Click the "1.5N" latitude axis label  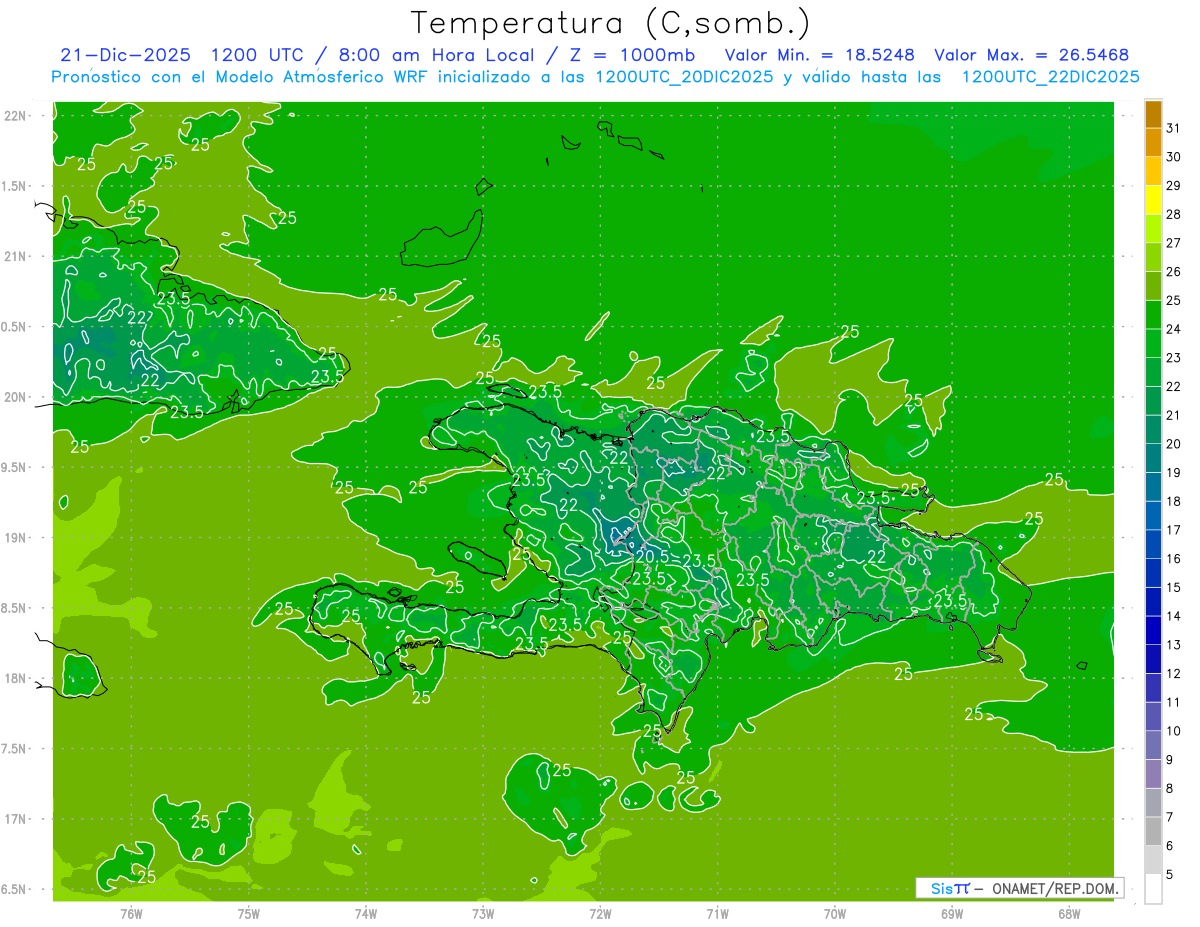click(x=15, y=186)
